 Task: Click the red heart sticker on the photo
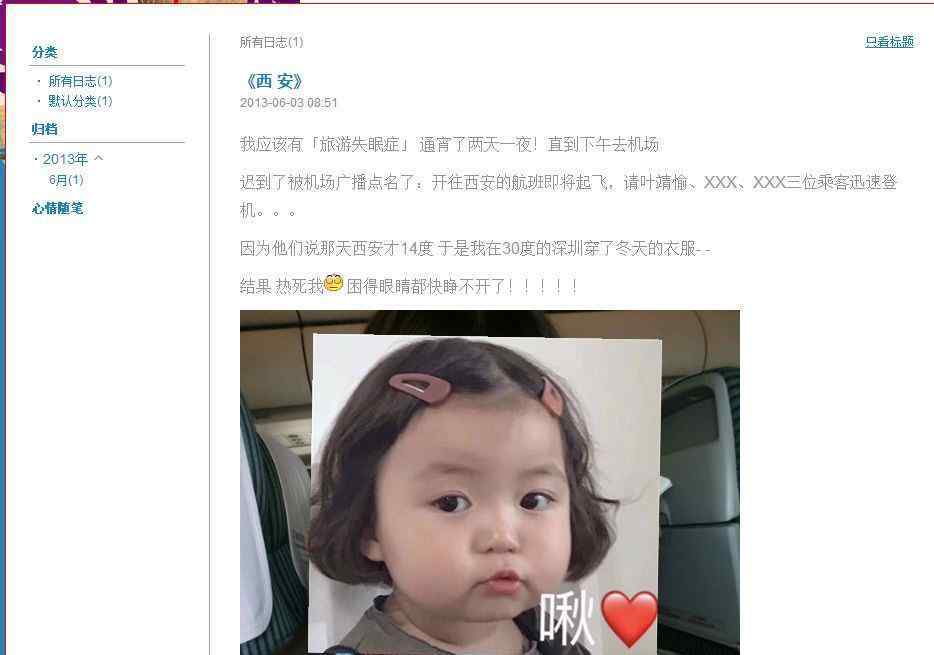click(x=629, y=617)
